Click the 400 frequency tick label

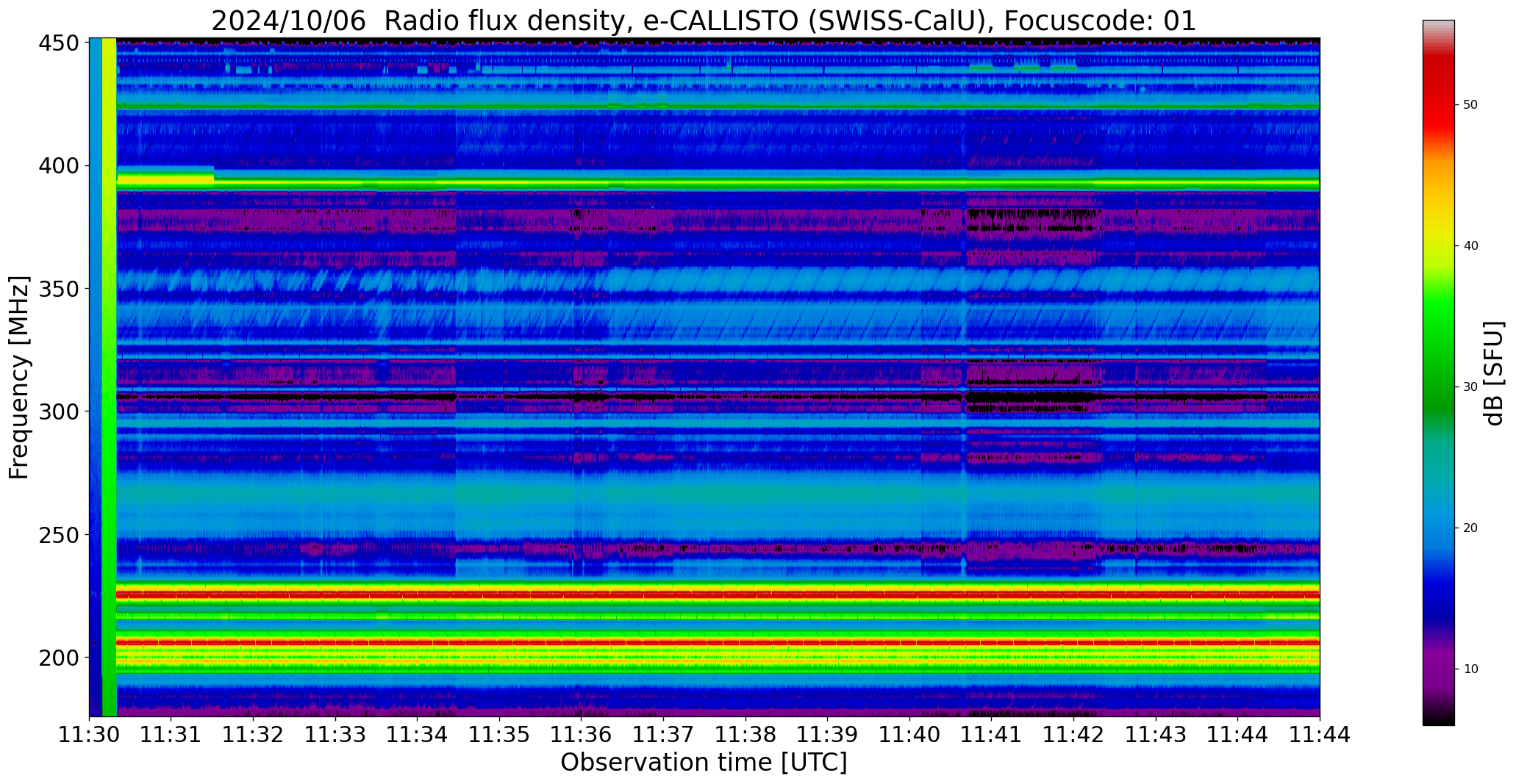(x=59, y=166)
